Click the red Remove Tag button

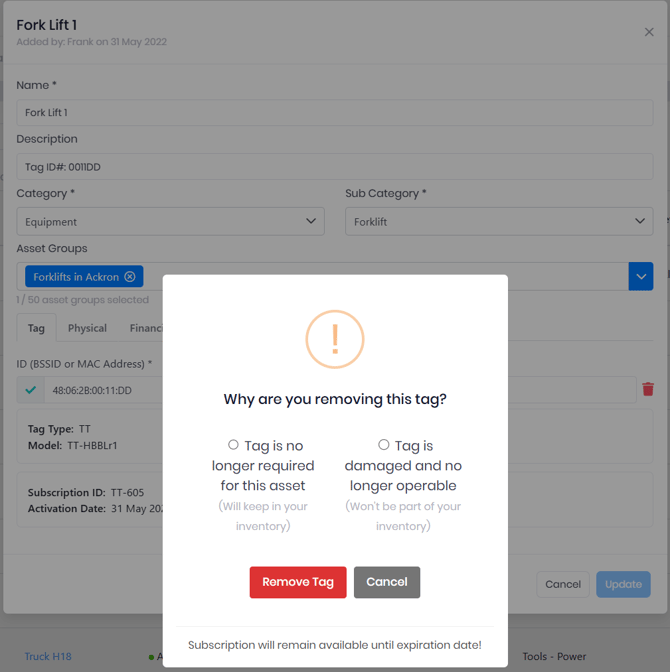pos(298,582)
